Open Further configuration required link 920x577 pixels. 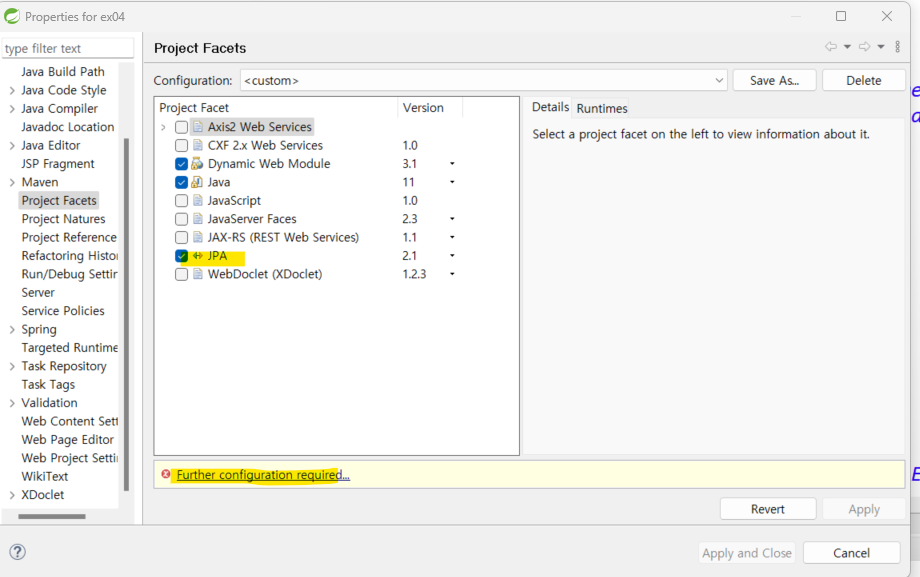click(x=263, y=475)
